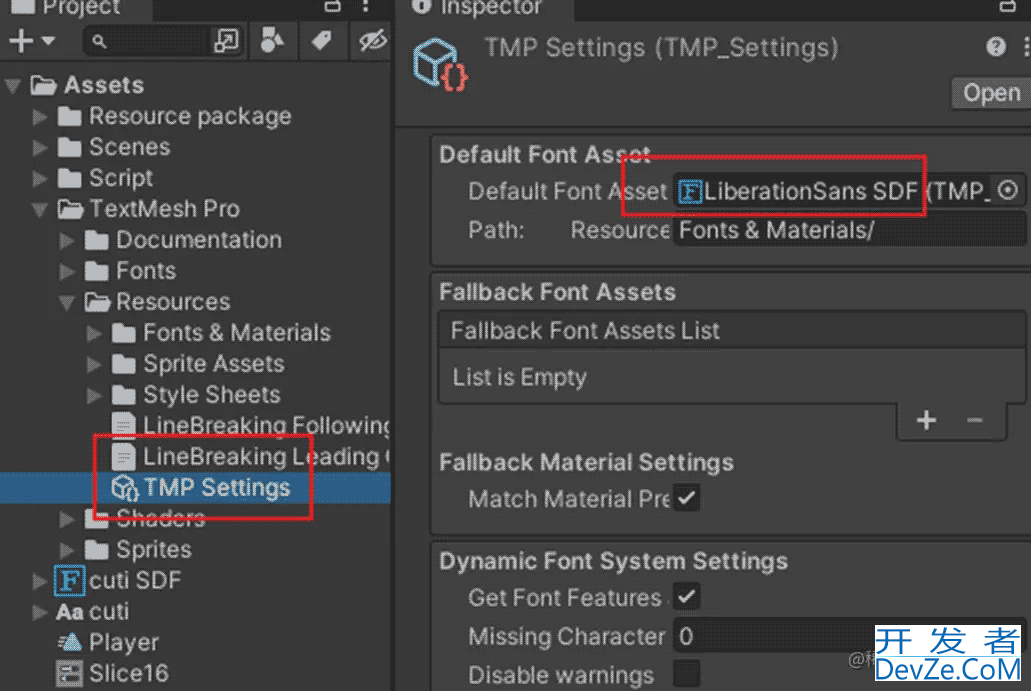This screenshot has height=691, width=1031.
Task: Open Project panel three-dot options menu
Action: click(366, 7)
